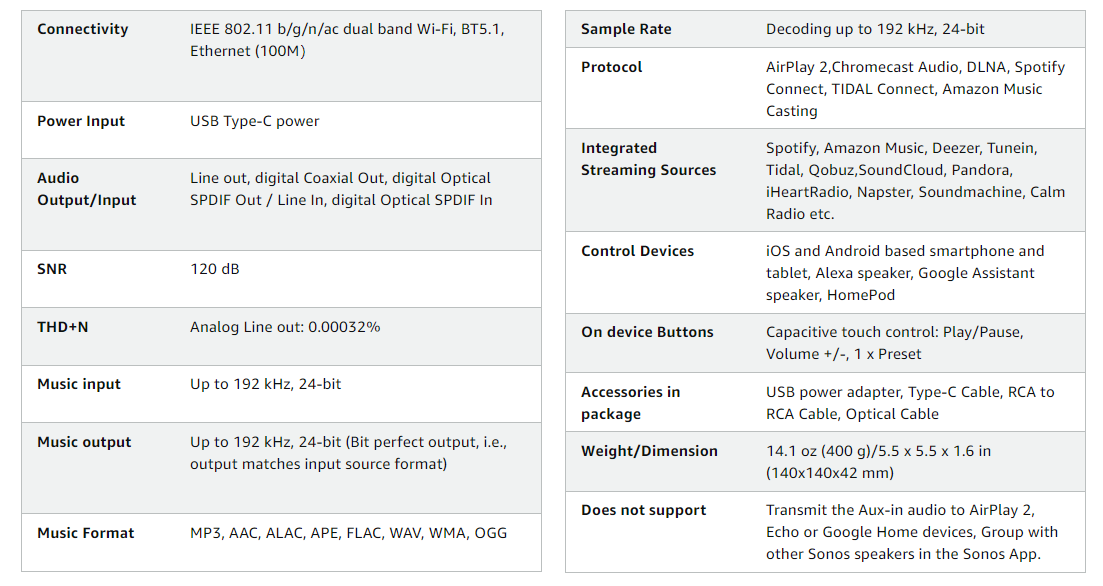
Task: Select the Capacitive touch control description
Action: coord(894,343)
